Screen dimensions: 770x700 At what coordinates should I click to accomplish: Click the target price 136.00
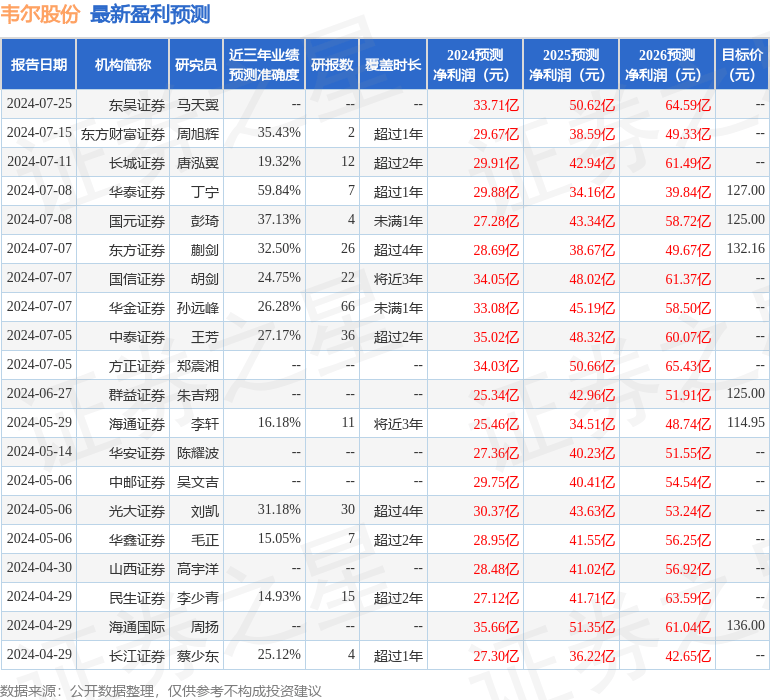click(745, 625)
